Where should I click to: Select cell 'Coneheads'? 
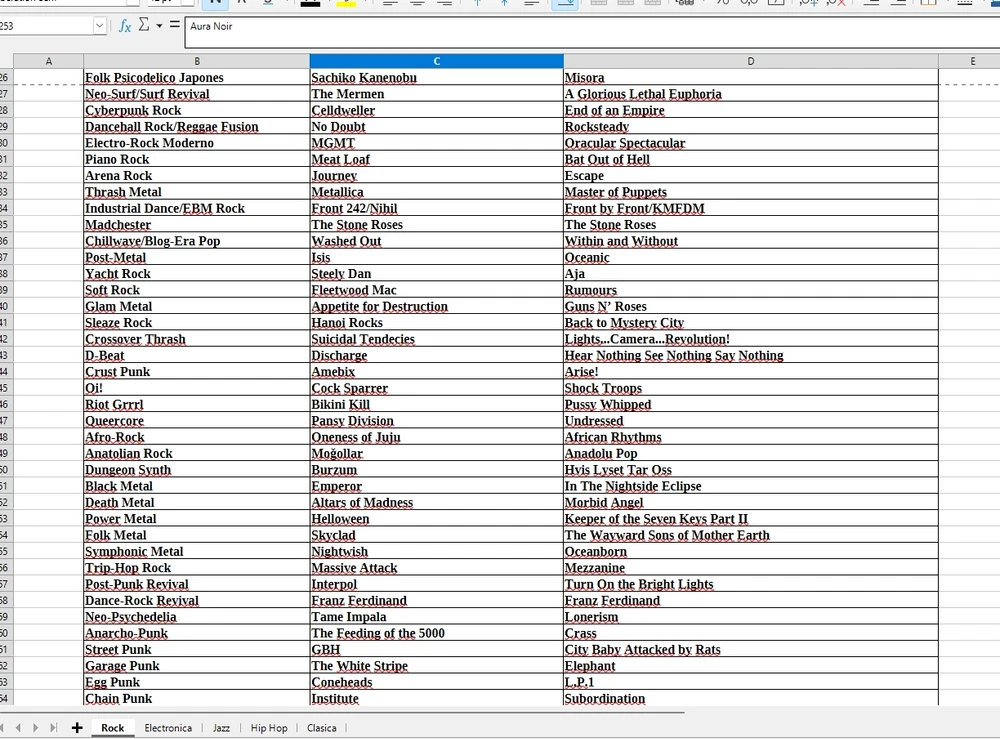tap(436, 682)
